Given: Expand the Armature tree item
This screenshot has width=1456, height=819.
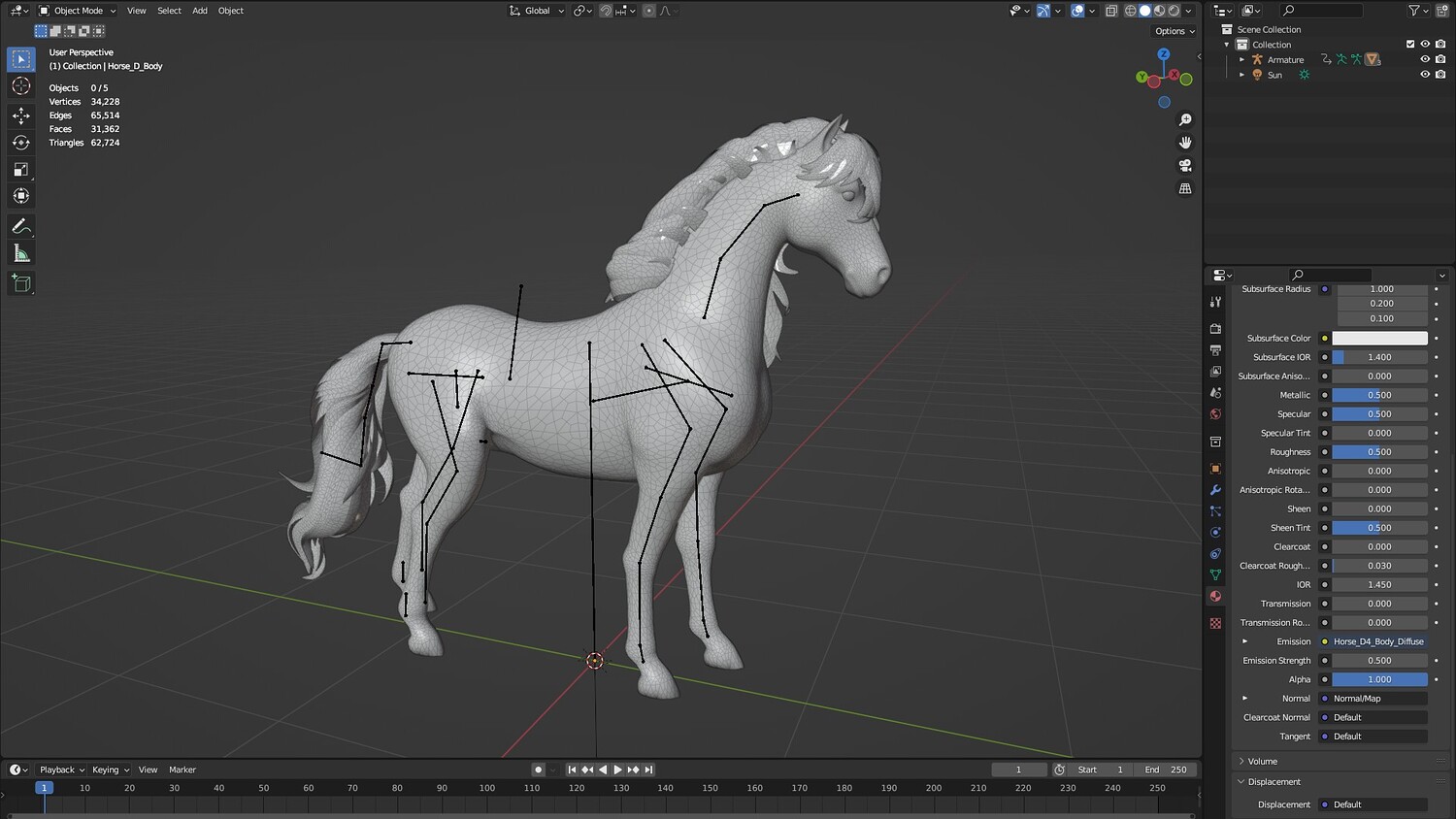Looking at the screenshot, I should [x=1241, y=59].
